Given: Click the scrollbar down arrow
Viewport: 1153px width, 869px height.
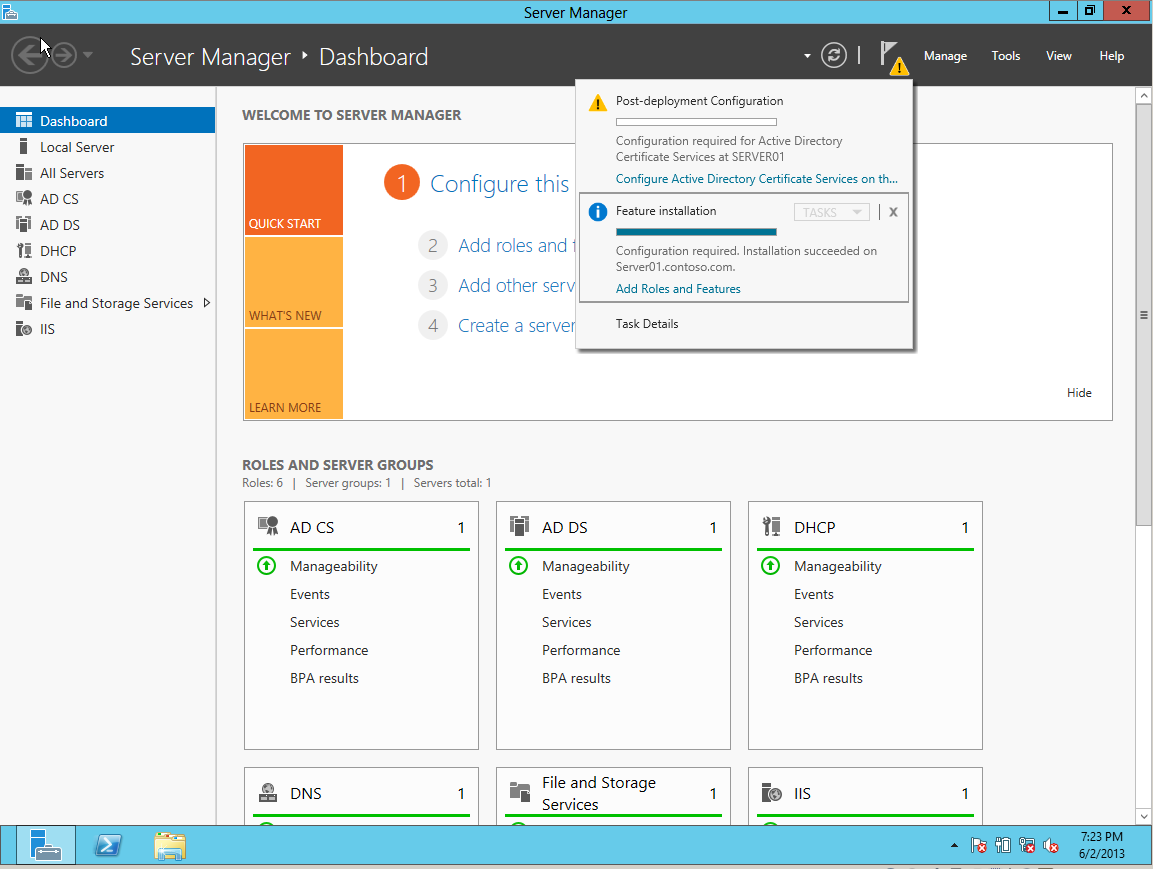Looking at the screenshot, I should click(1143, 815).
